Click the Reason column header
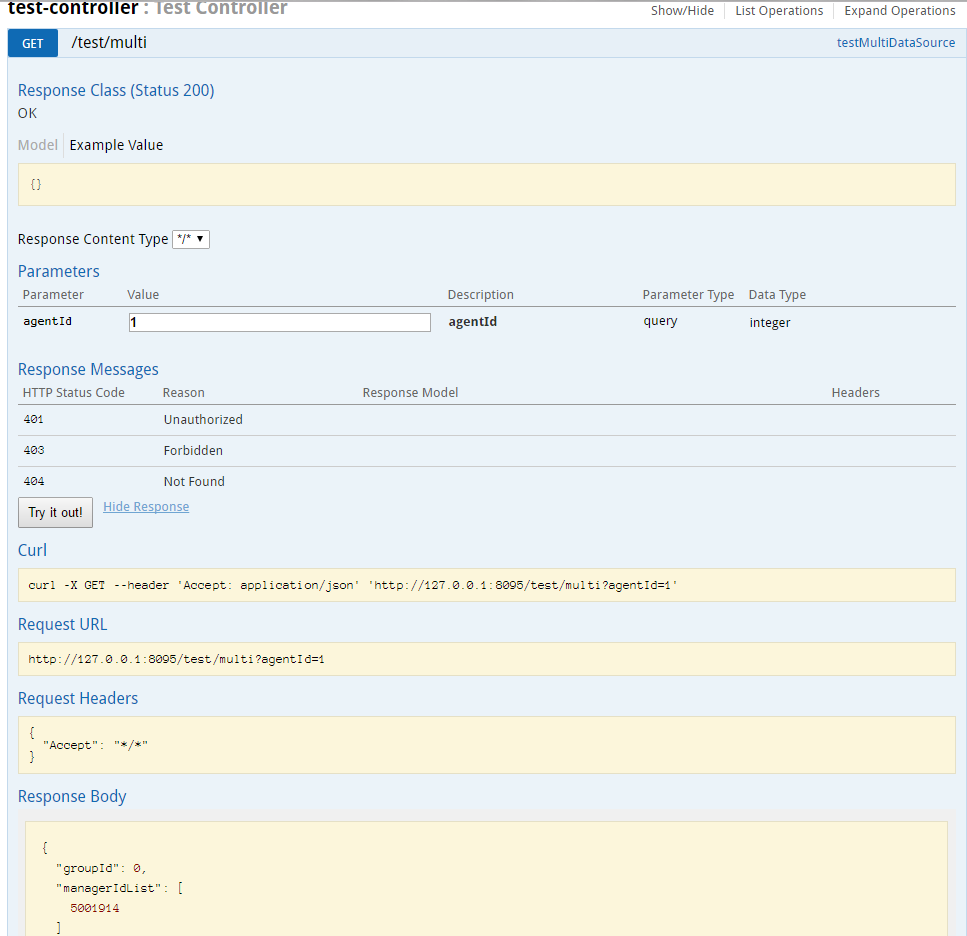 coord(184,393)
